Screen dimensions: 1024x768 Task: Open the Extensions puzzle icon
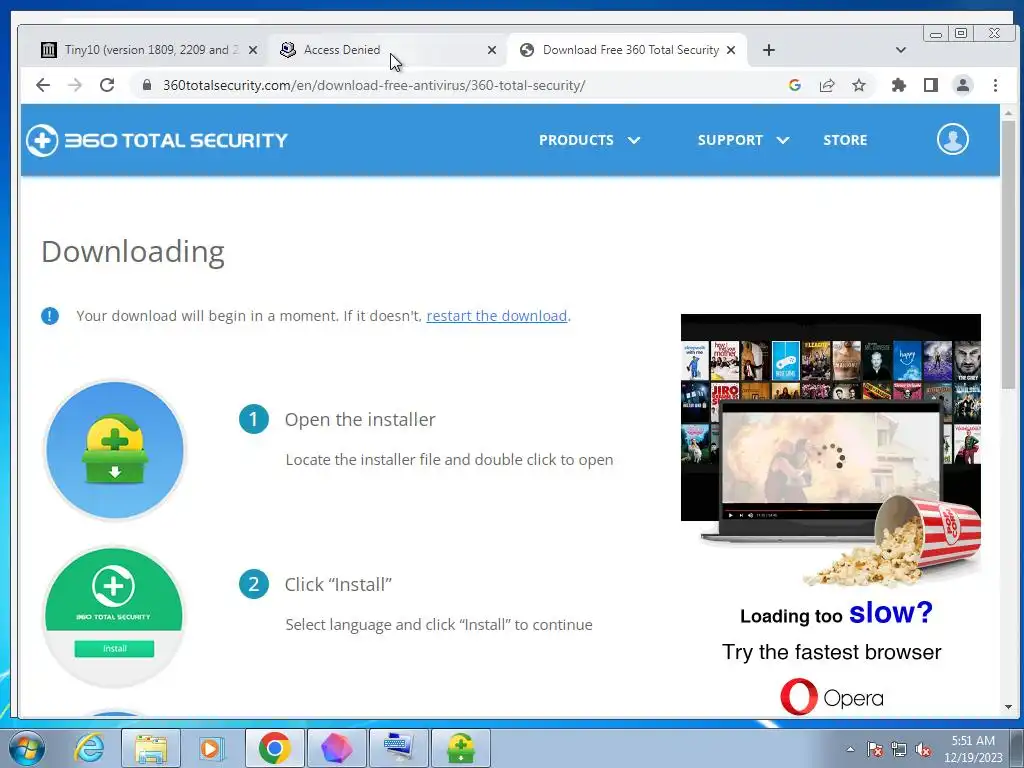pyautogui.click(x=899, y=85)
